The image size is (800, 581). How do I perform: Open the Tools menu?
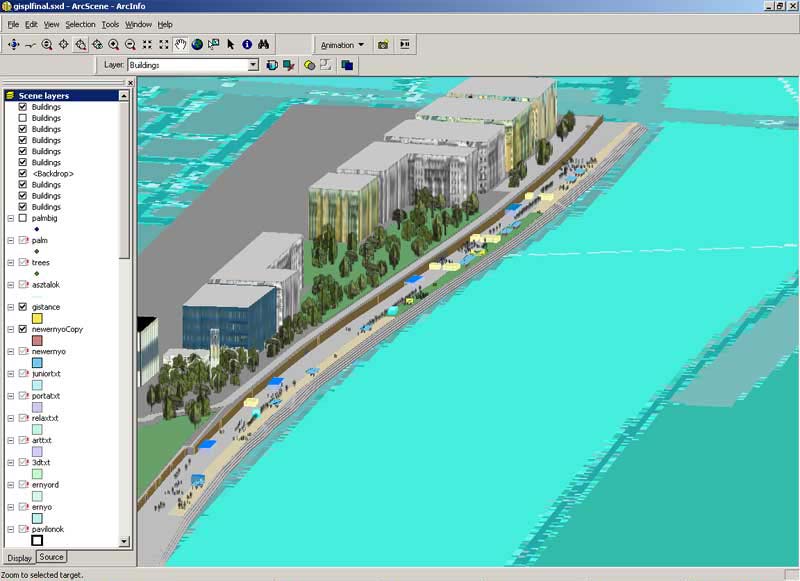(110, 24)
